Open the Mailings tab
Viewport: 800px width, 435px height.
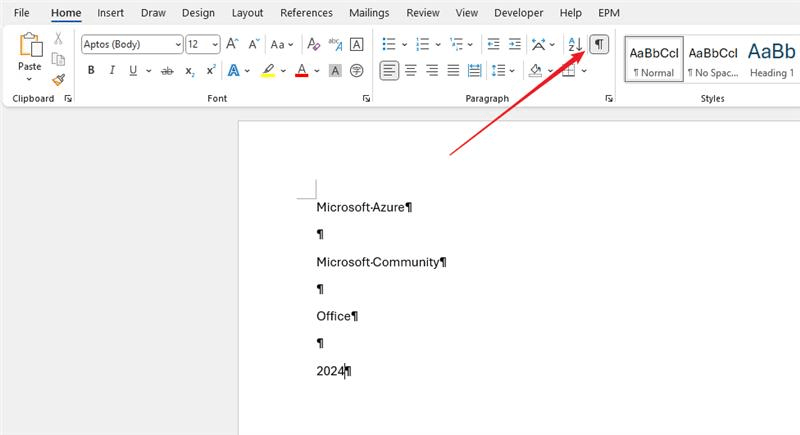tap(369, 13)
